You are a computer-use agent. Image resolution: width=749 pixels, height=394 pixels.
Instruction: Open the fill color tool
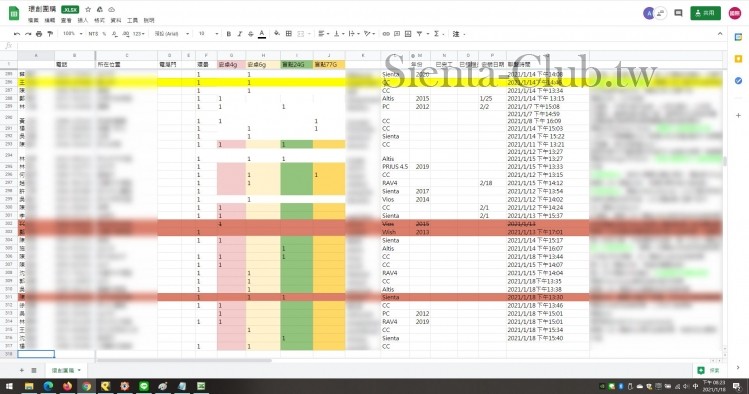277,34
